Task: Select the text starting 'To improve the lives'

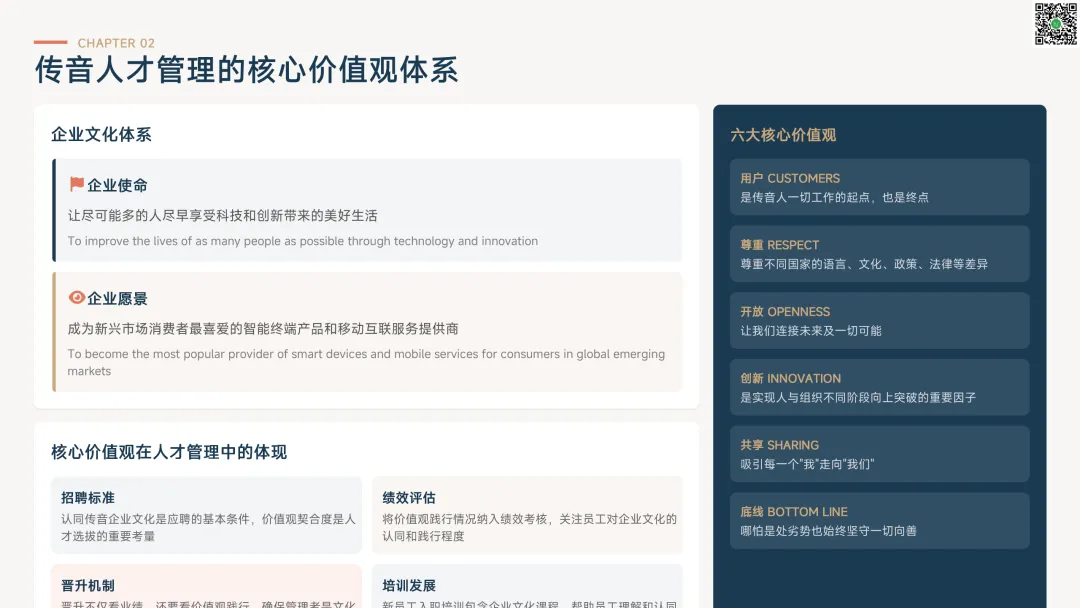Action: pos(302,241)
